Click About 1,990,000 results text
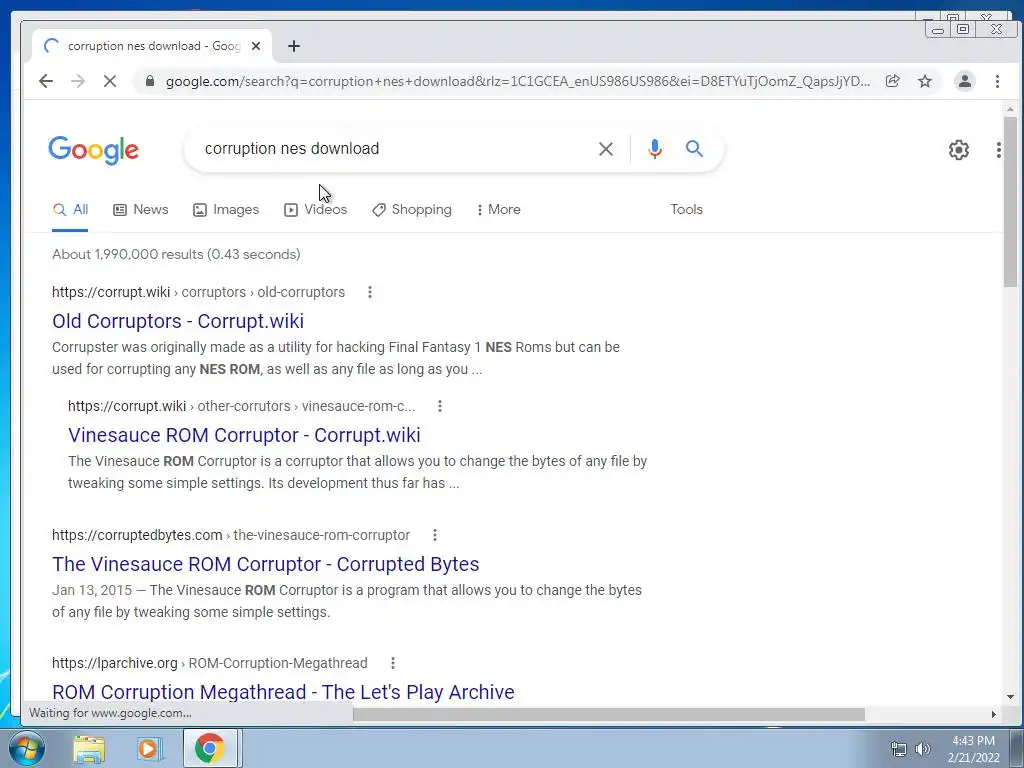The image size is (1024, 768). click(176, 255)
